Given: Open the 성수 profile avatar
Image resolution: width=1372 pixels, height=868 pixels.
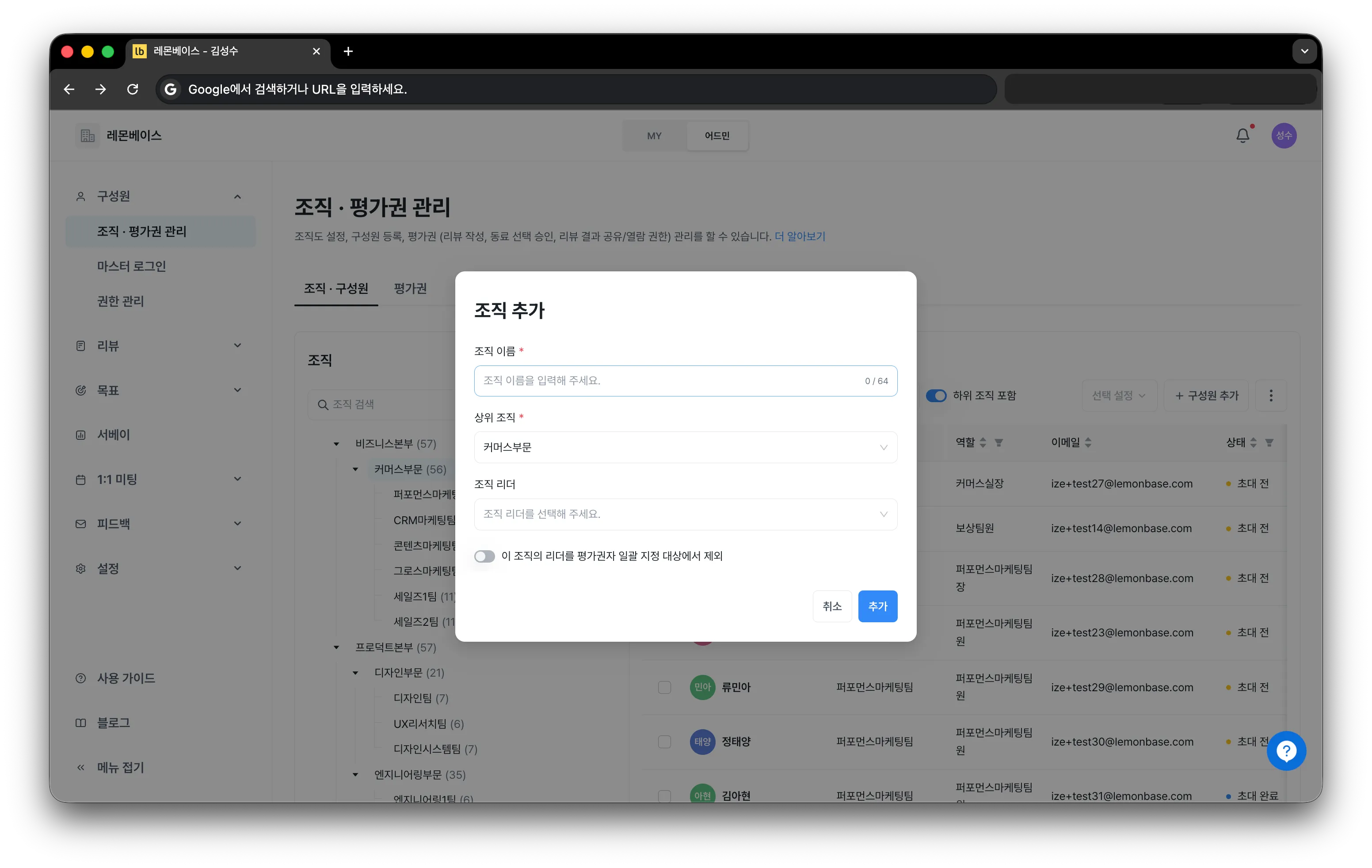Looking at the screenshot, I should tap(1284, 136).
